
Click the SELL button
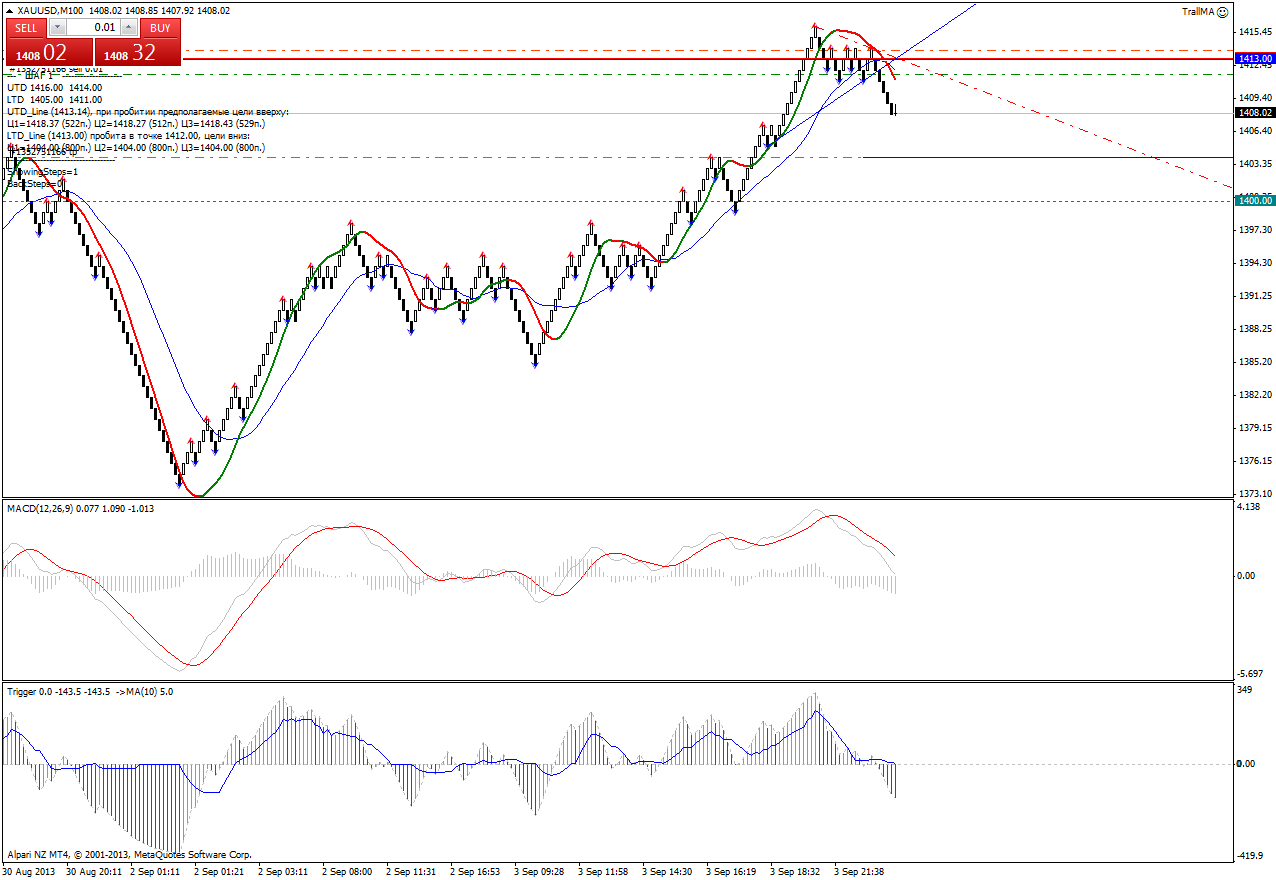26,28
